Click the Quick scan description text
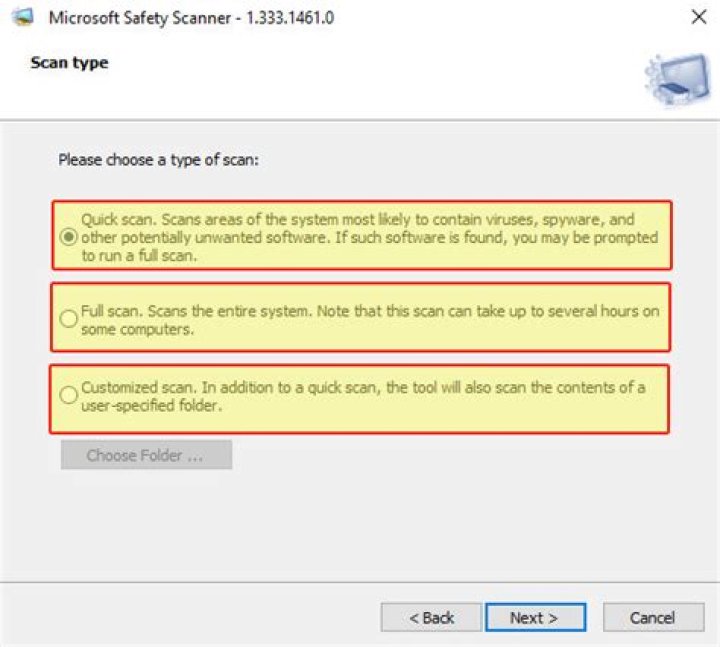 [x=370, y=237]
